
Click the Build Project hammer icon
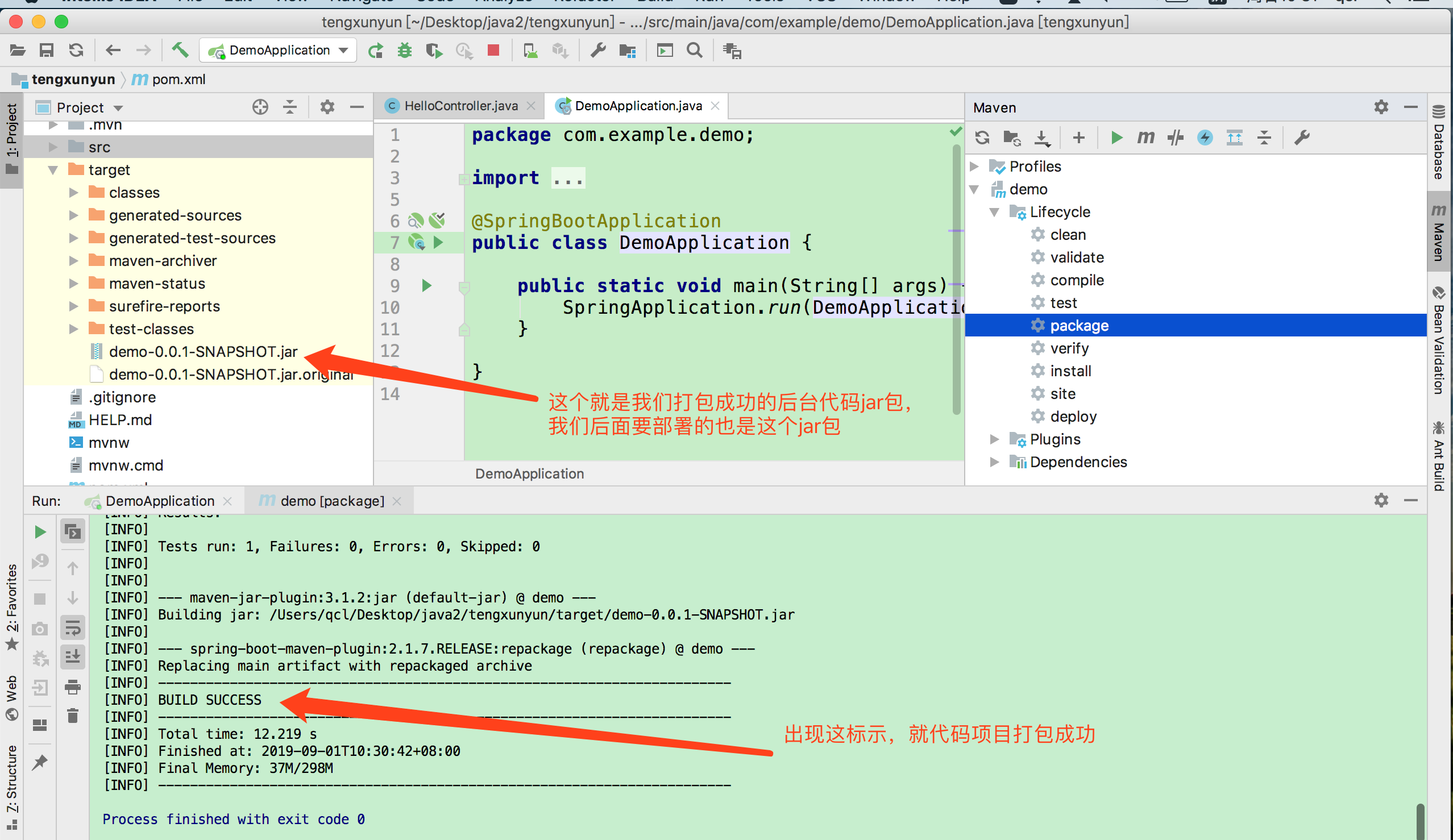click(180, 51)
